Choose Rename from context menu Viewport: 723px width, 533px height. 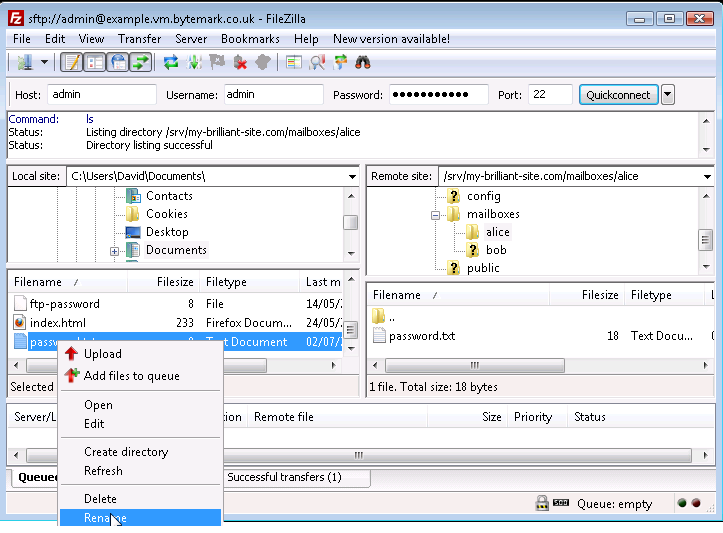[140, 518]
